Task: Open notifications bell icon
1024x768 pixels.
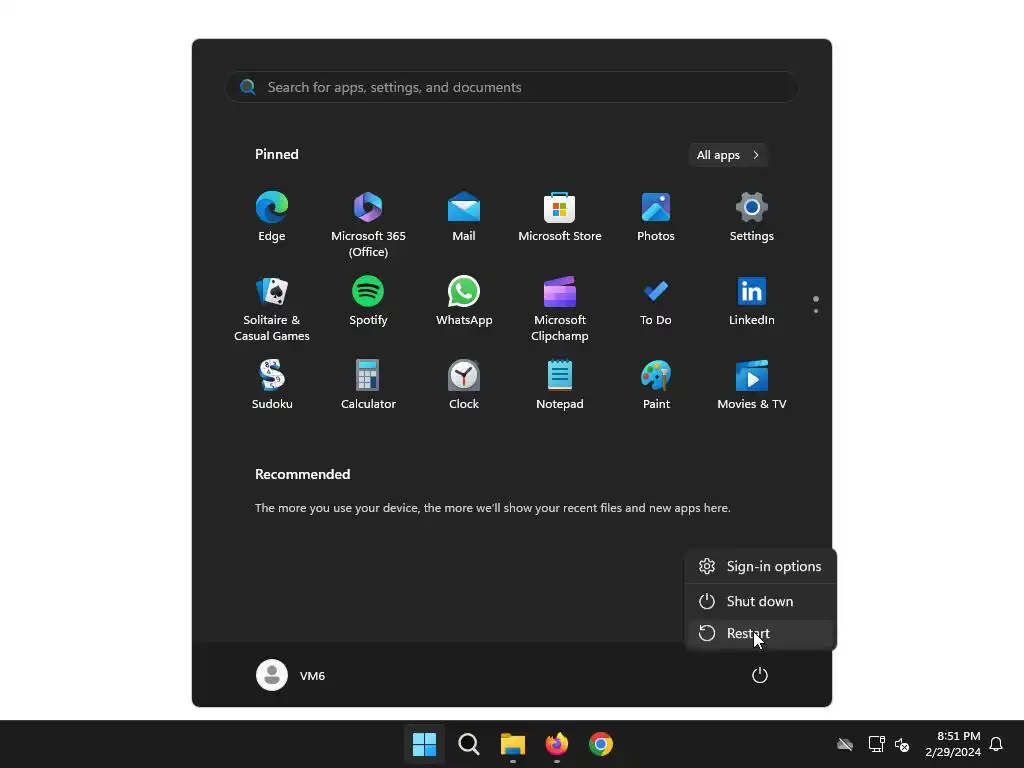Action: (x=996, y=744)
